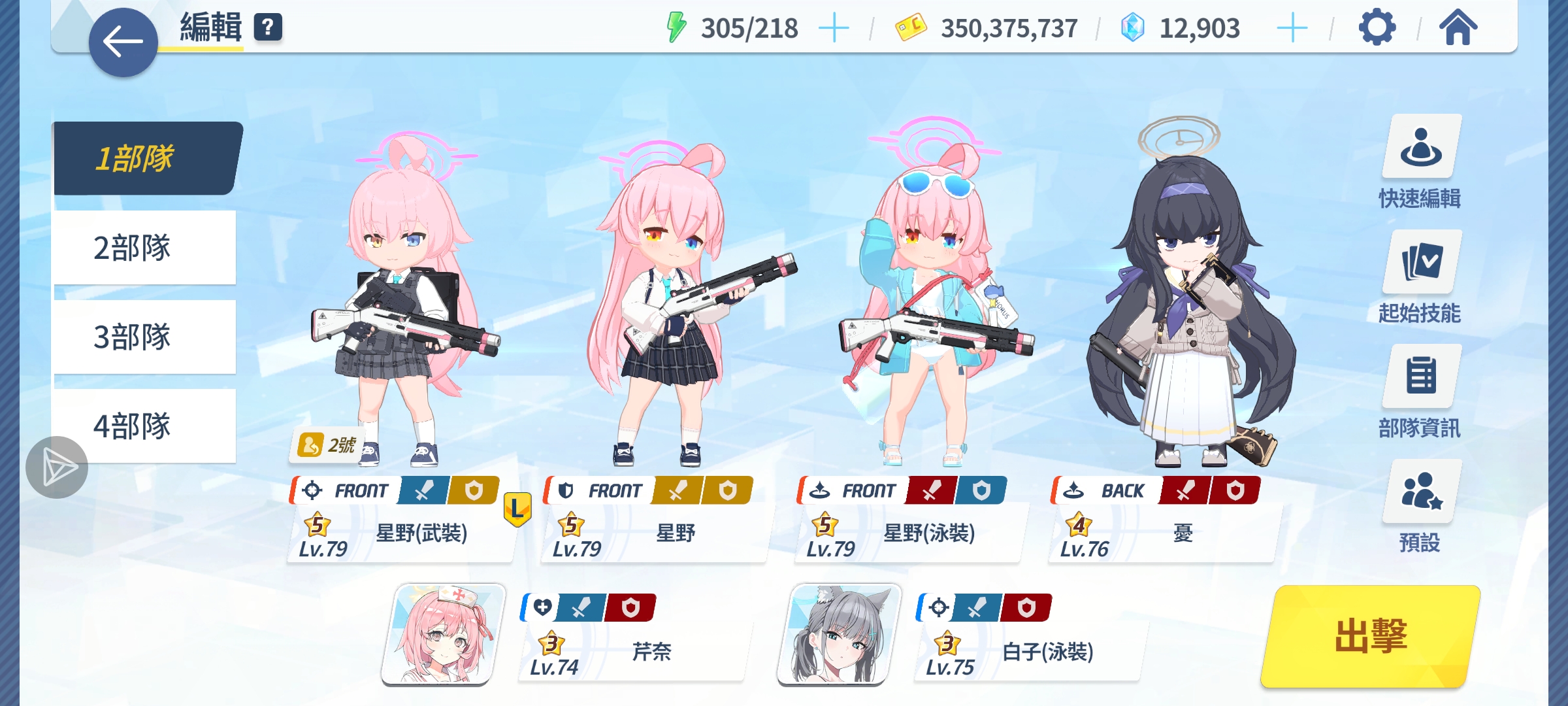The height and width of the screenshot is (706, 1568).
Task: Switch to 4部隊 tab
Action: [x=145, y=426]
